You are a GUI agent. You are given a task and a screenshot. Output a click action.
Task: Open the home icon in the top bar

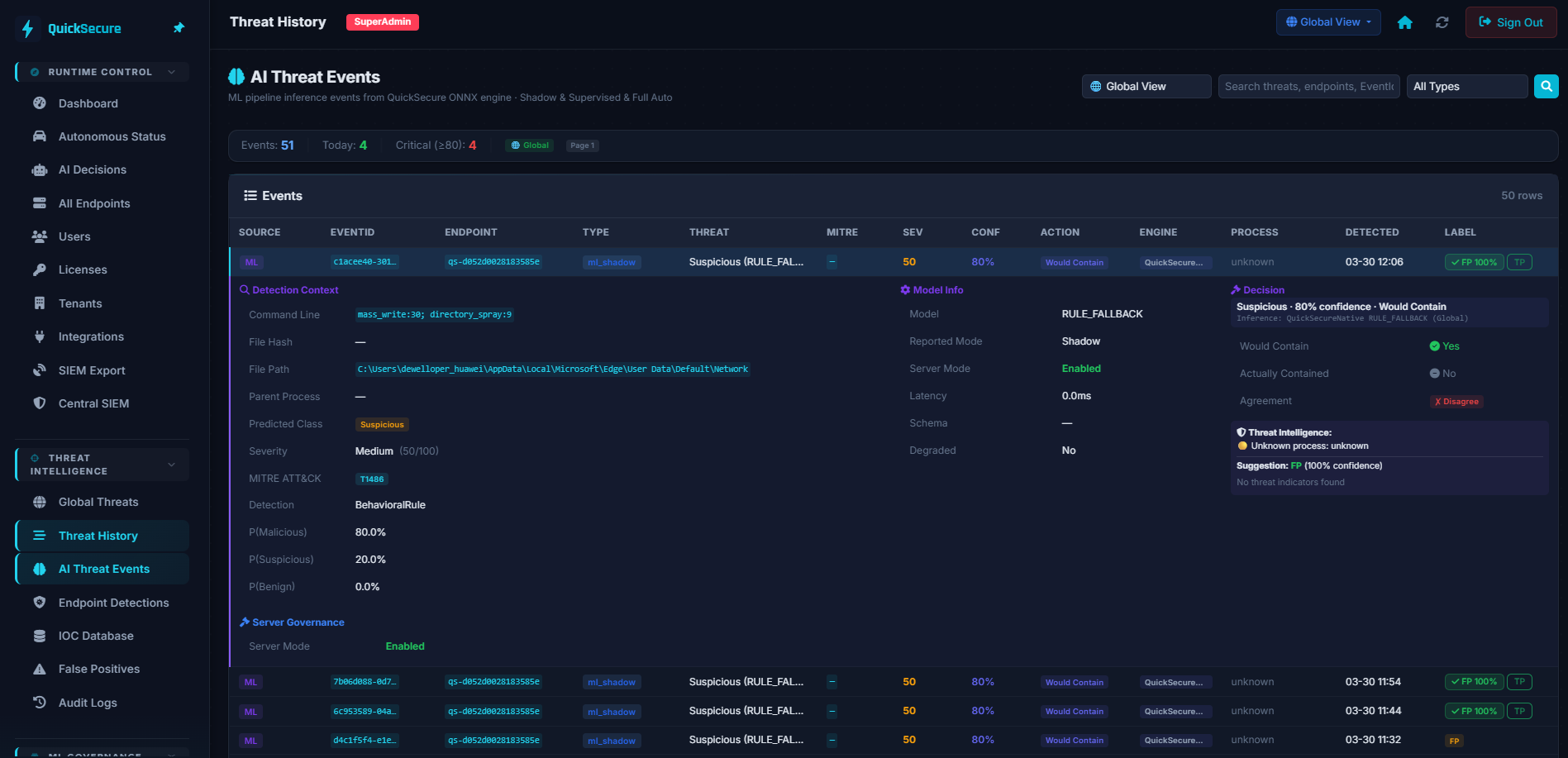click(x=1405, y=22)
